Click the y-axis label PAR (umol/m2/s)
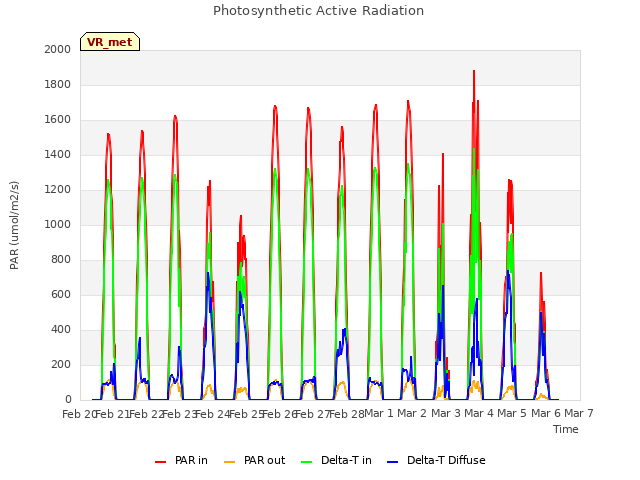 click(14, 225)
